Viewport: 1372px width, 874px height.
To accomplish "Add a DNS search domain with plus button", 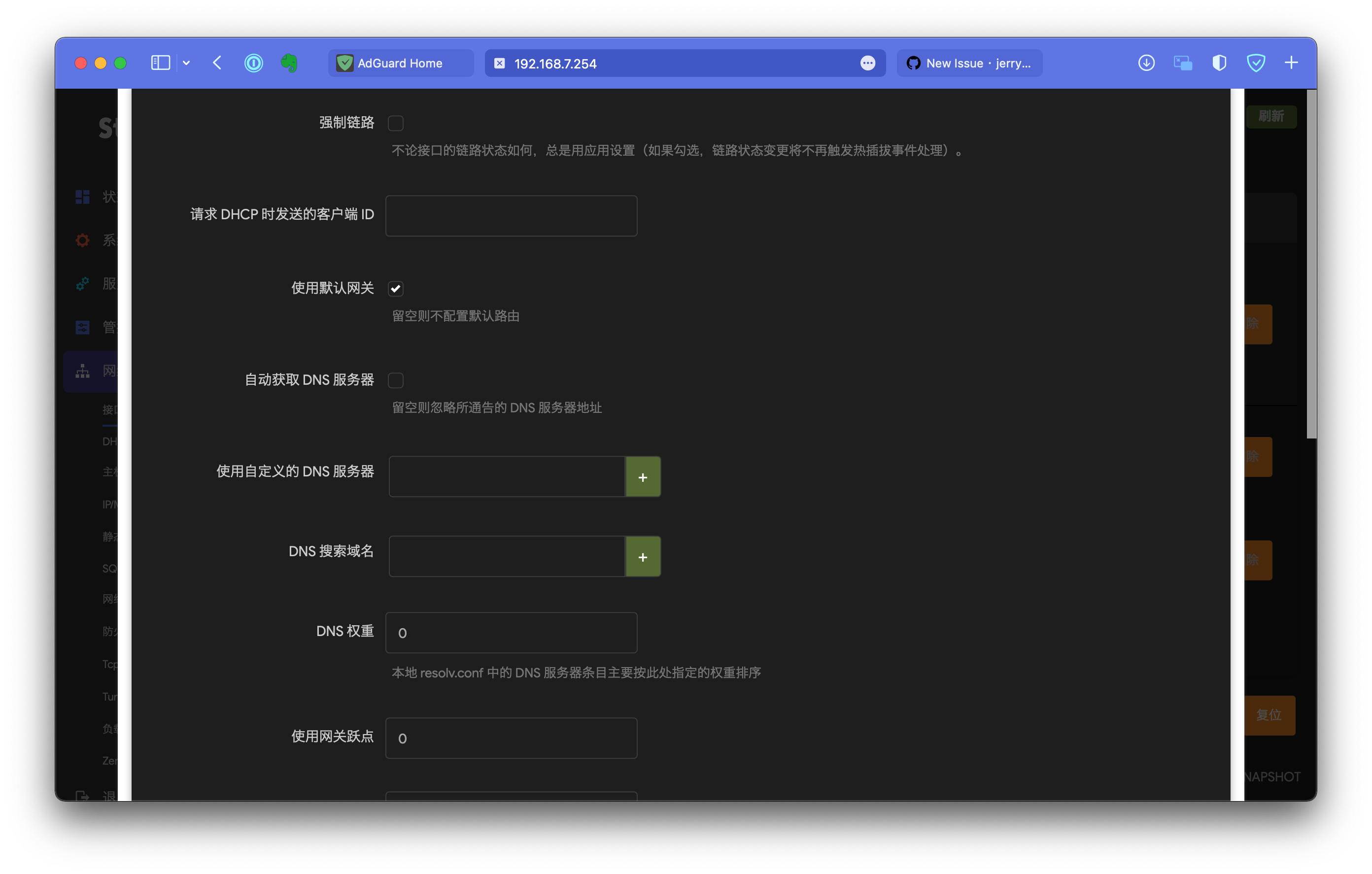I will click(643, 557).
